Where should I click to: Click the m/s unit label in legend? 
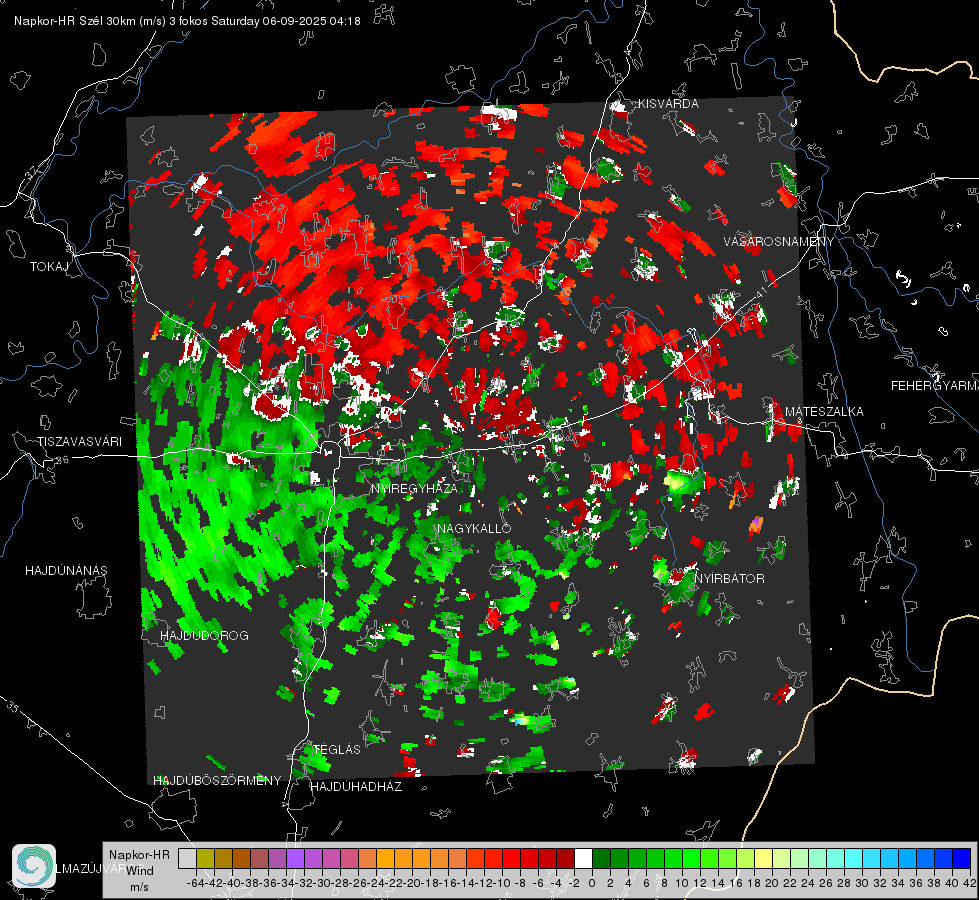[x=139, y=887]
